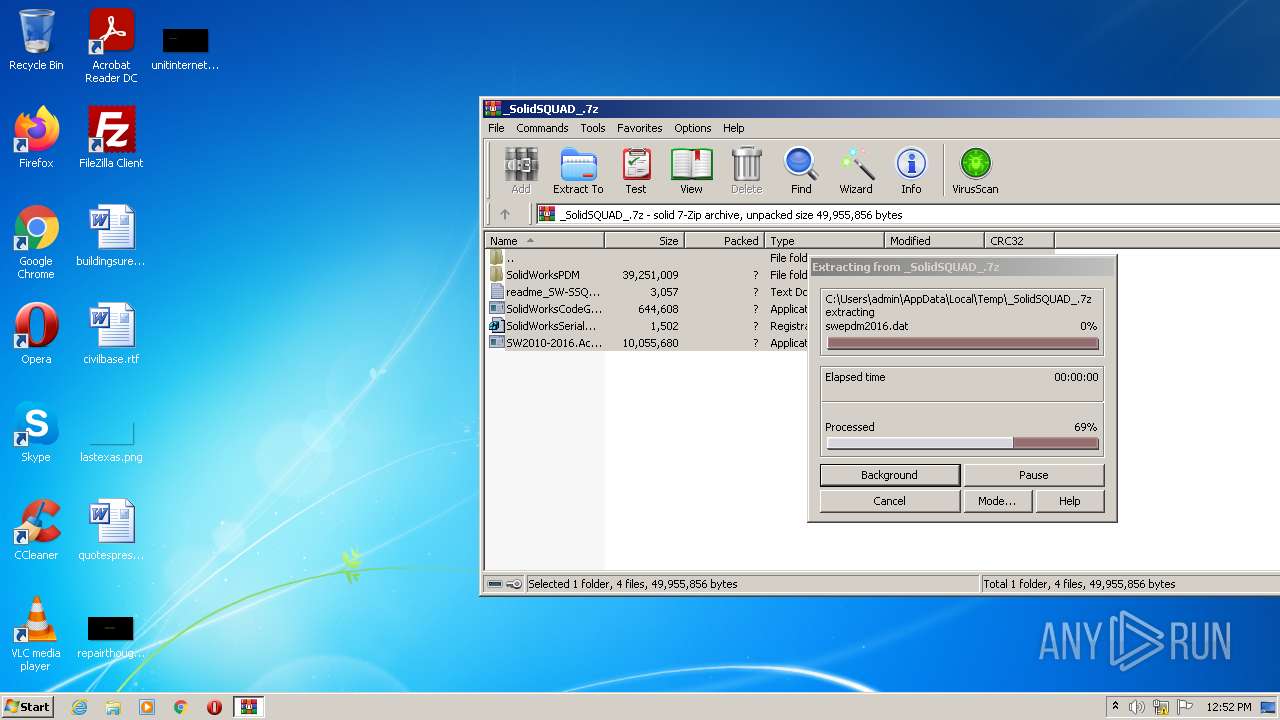Click the Chrome icon in the taskbar
1280x720 pixels.
point(181,707)
